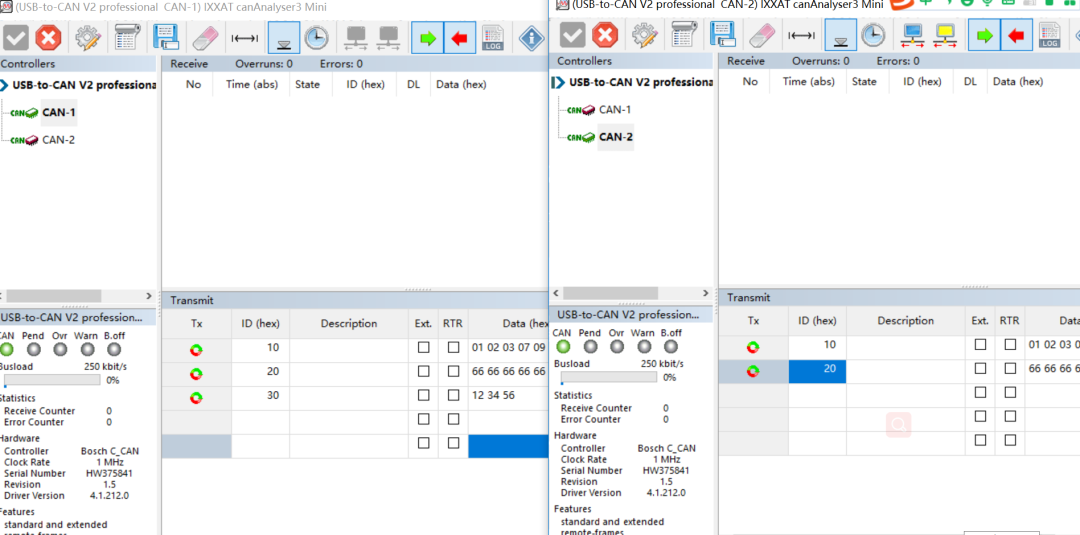Click the double-arrow width icon in CAN-1 toolbar
The width and height of the screenshot is (1080, 535).
[245, 38]
